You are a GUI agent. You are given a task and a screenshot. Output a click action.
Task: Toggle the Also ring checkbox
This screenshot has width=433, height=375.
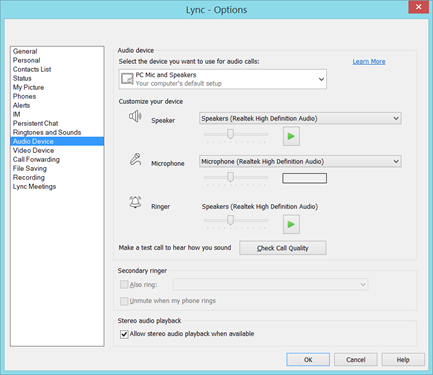coord(124,285)
